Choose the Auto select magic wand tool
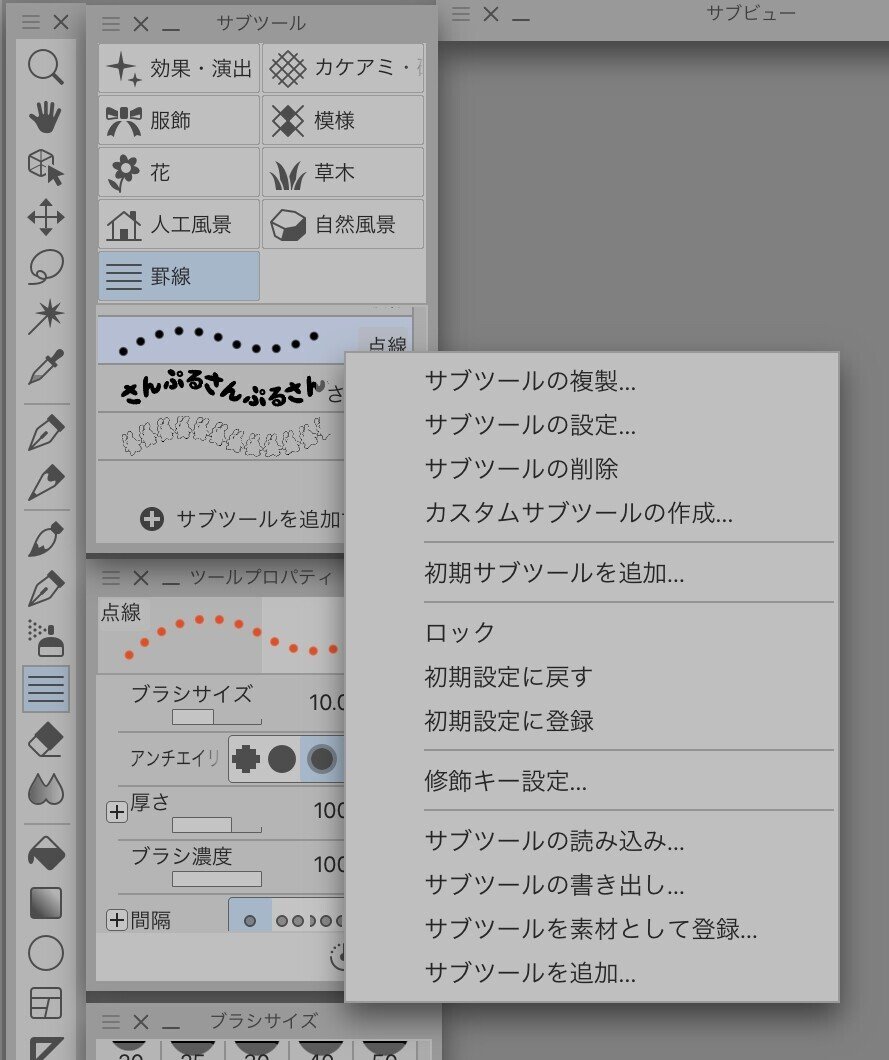 (45, 318)
